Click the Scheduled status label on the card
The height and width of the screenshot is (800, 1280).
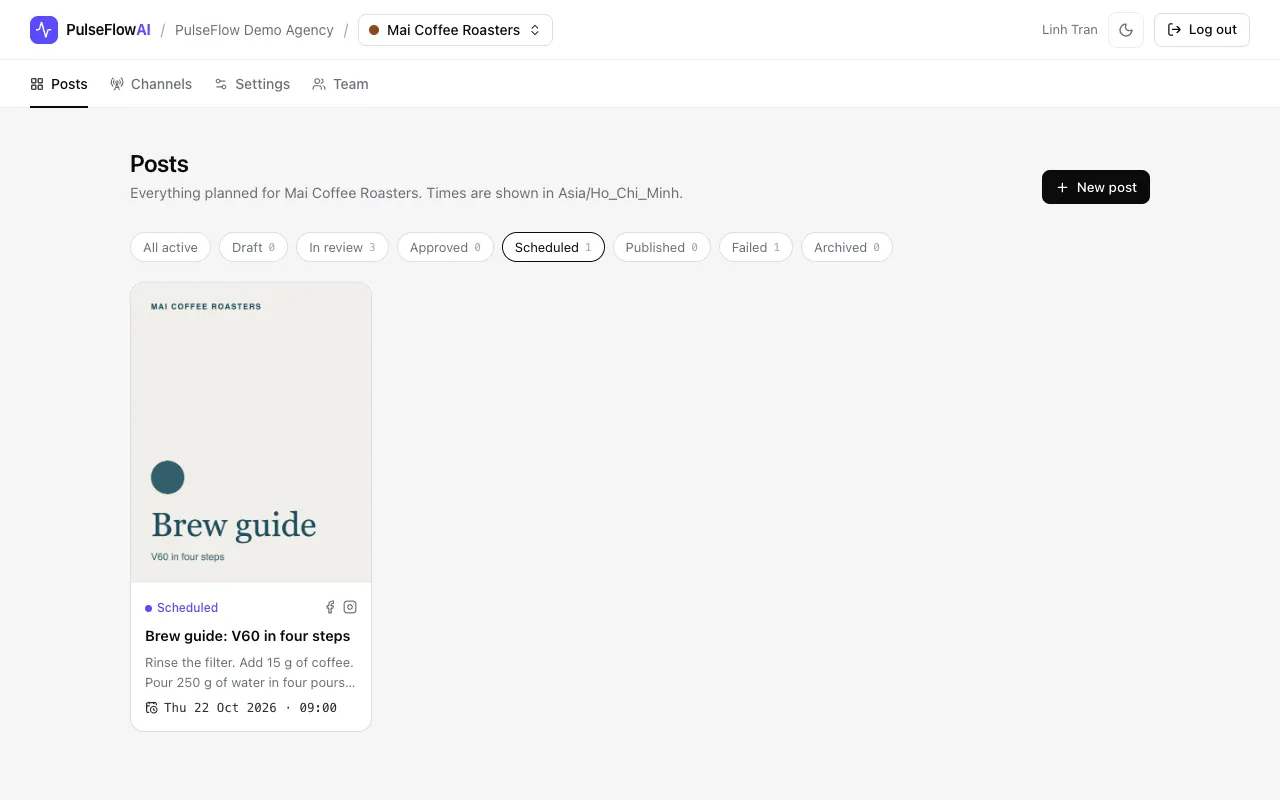tap(181, 607)
